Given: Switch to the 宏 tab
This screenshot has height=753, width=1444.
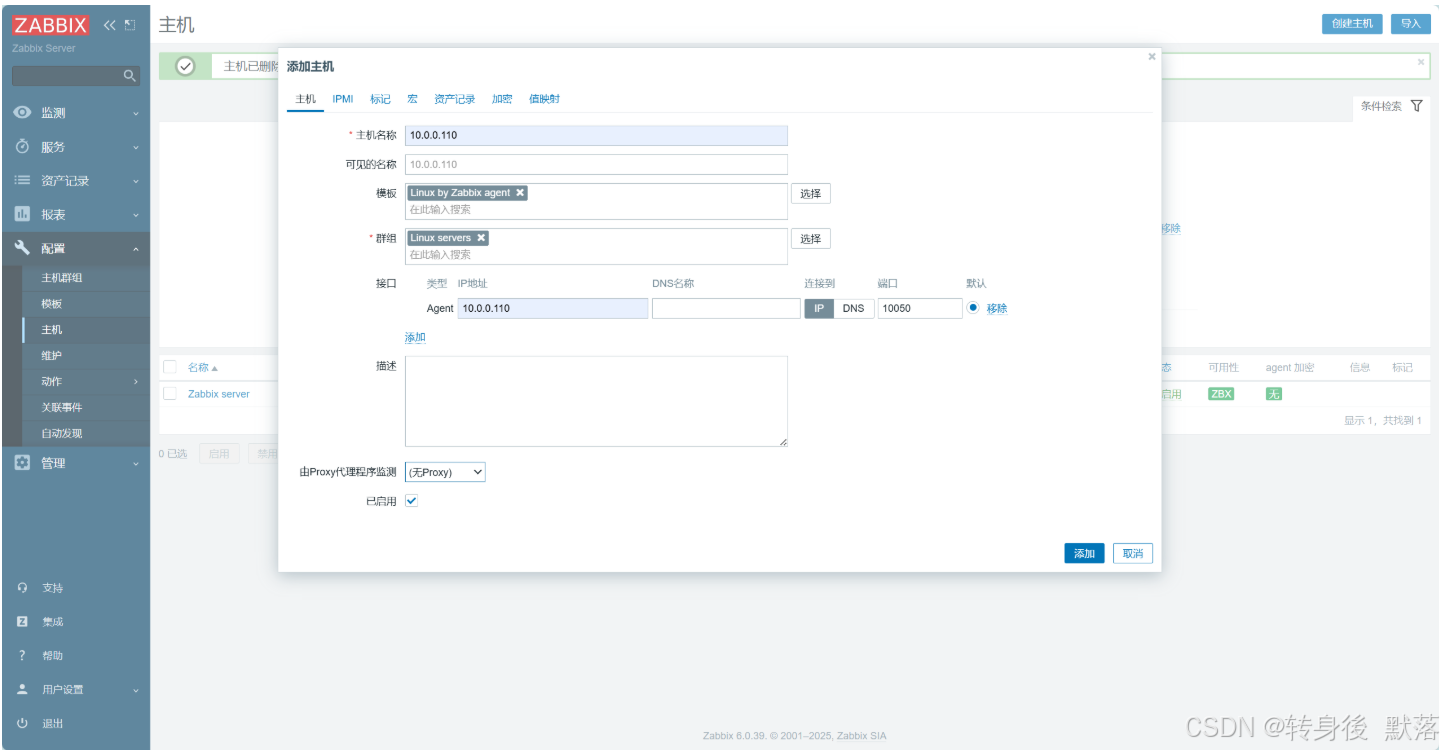Looking at the screenshot, I should tap(412, 99).
